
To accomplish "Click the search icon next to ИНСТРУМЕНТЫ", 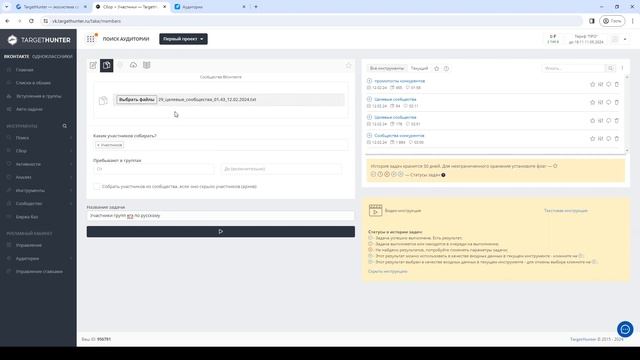I will click(x=64, y=126).
